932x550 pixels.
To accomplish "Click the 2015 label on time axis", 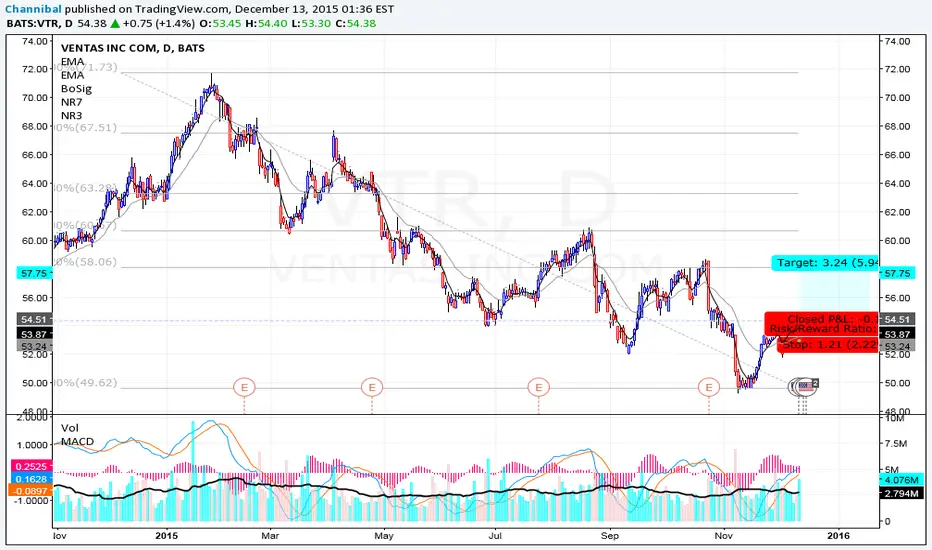I will (167, 536).
